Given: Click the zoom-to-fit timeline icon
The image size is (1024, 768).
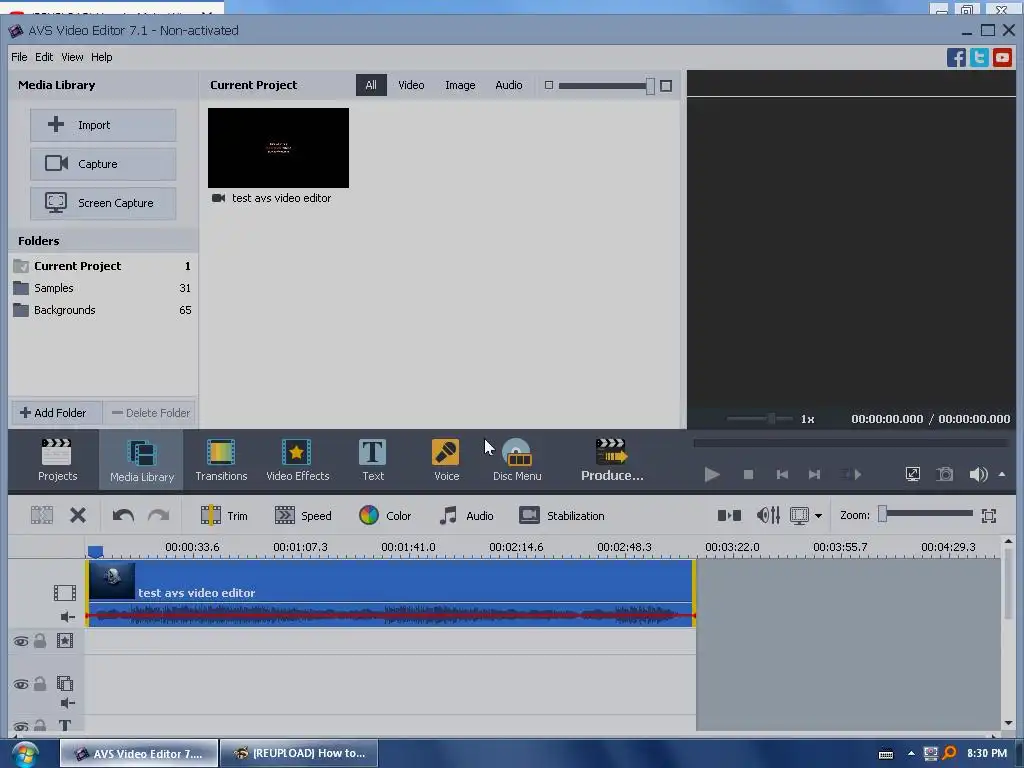Looking at the screenshot, I should point(989,515).
